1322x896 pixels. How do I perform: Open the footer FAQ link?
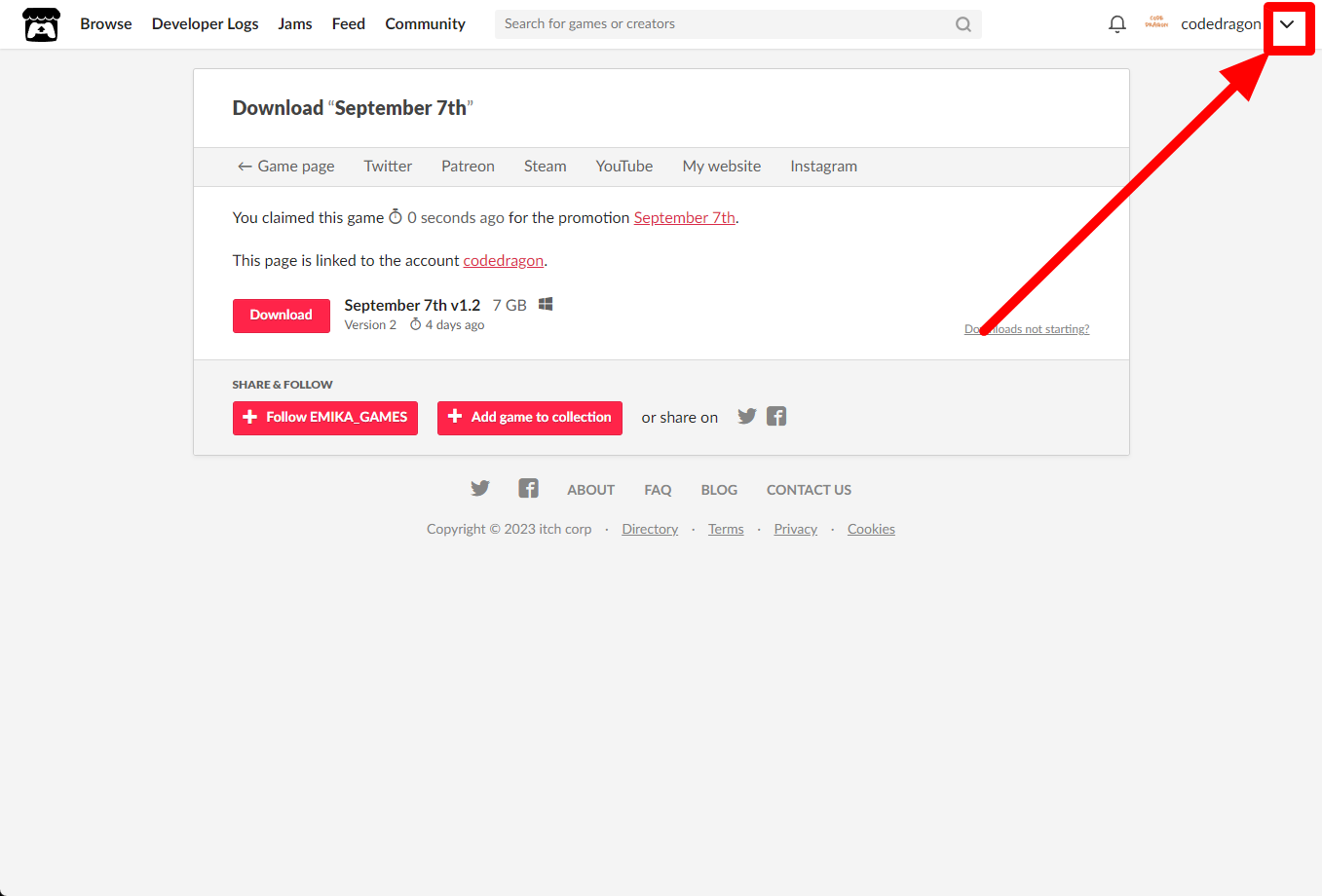[x=658, y=490]
